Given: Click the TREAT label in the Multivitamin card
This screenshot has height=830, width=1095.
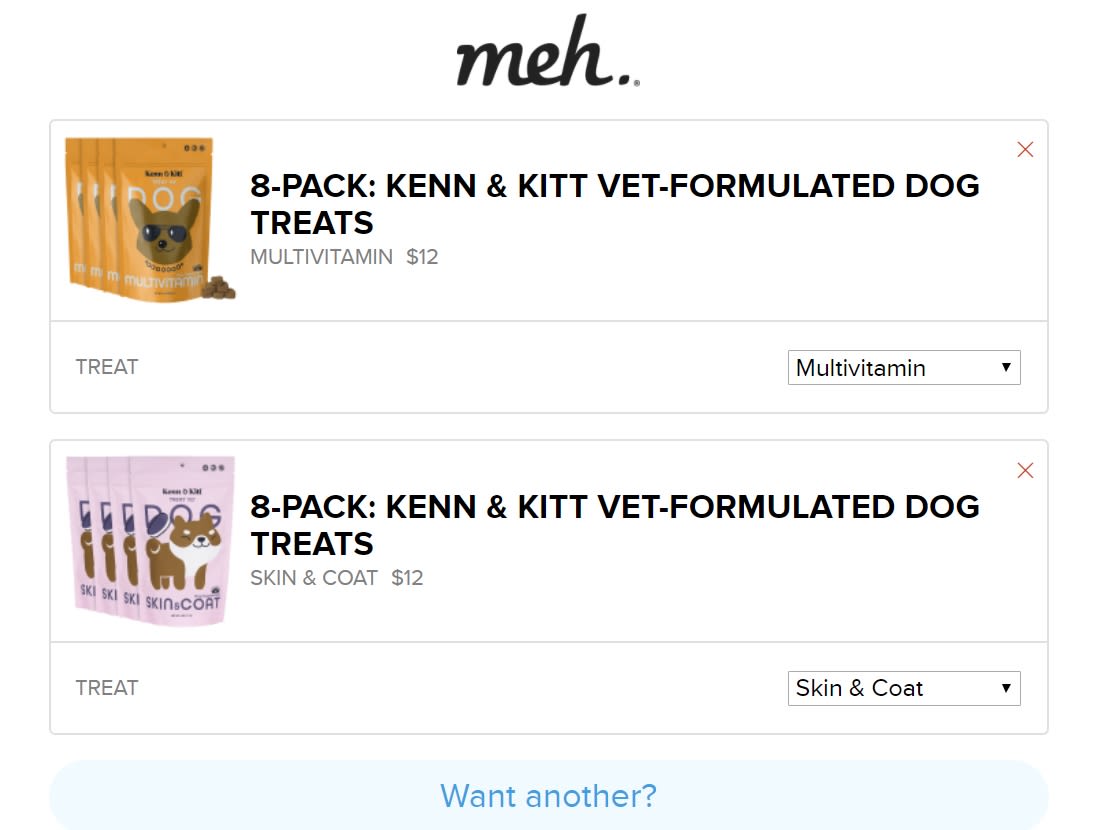Looking at the screenshot, I should pos(107,367).
